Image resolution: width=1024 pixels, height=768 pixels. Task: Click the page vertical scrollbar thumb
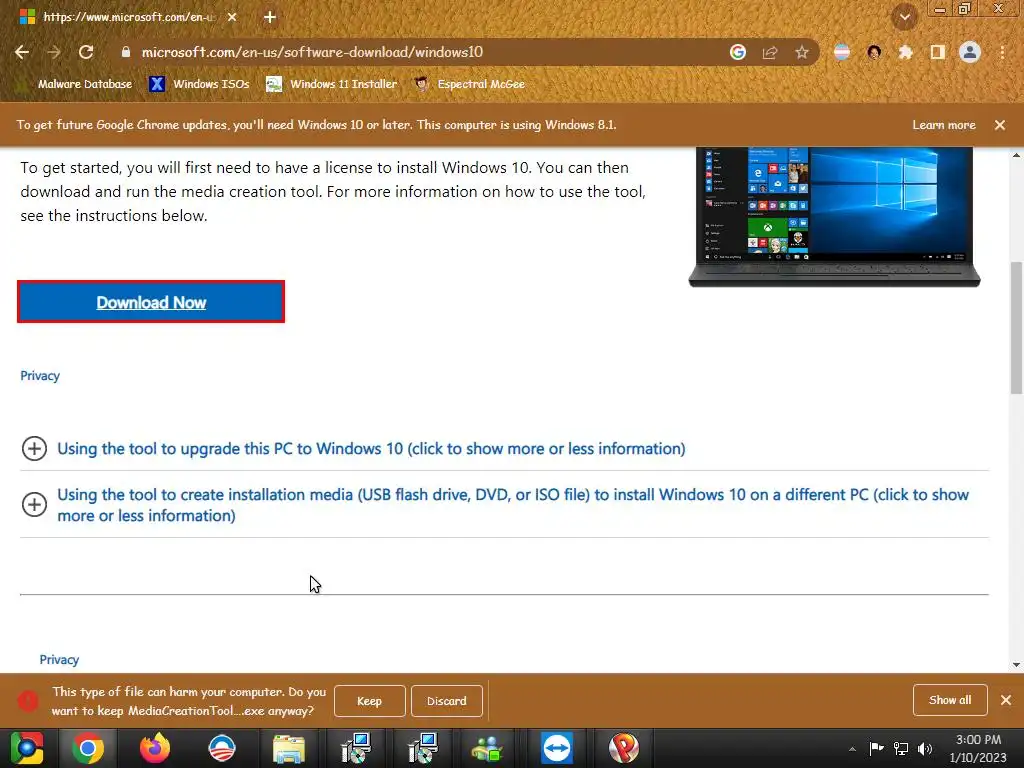coord(1016,327)
